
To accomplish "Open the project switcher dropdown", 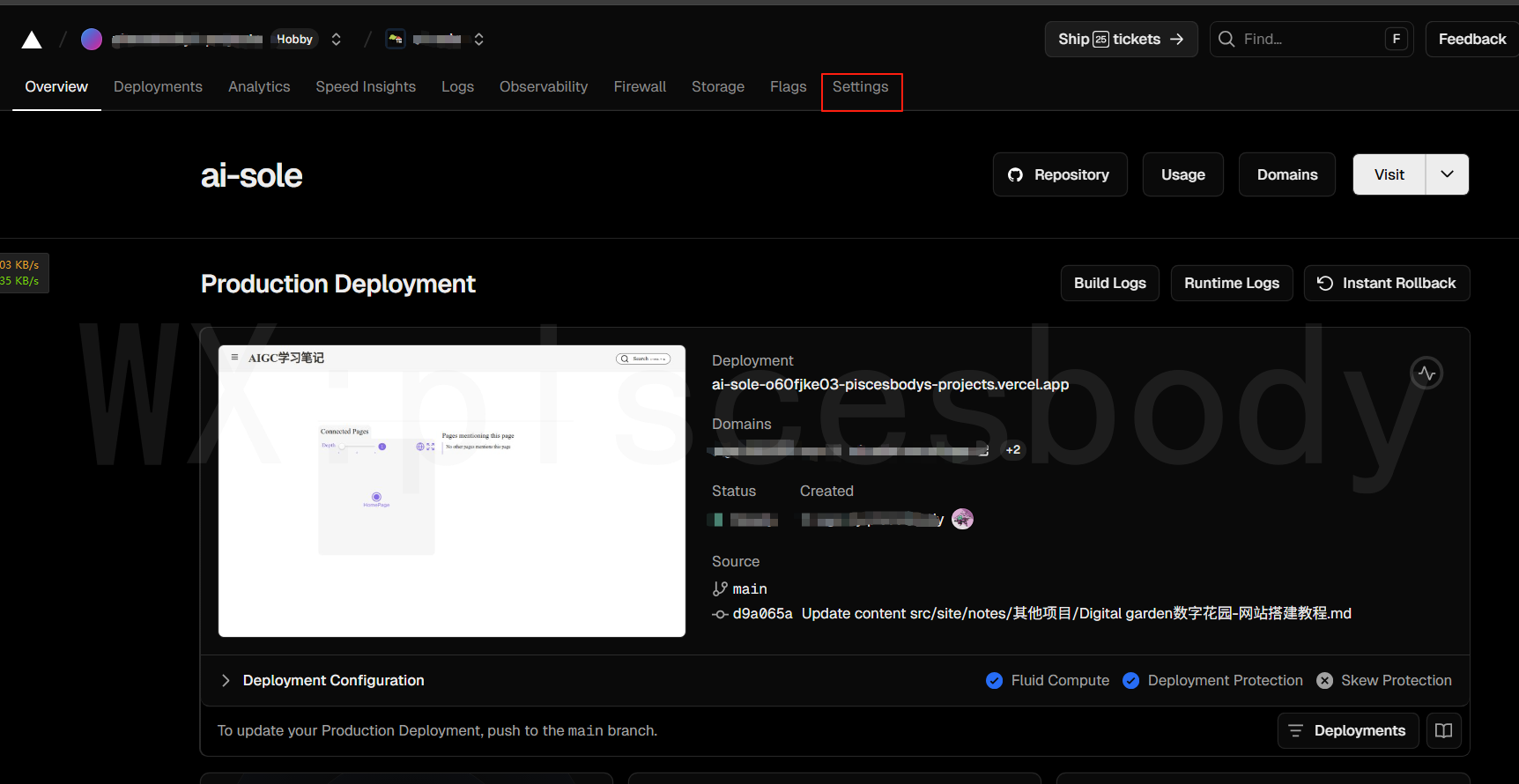I will (478, 40).
